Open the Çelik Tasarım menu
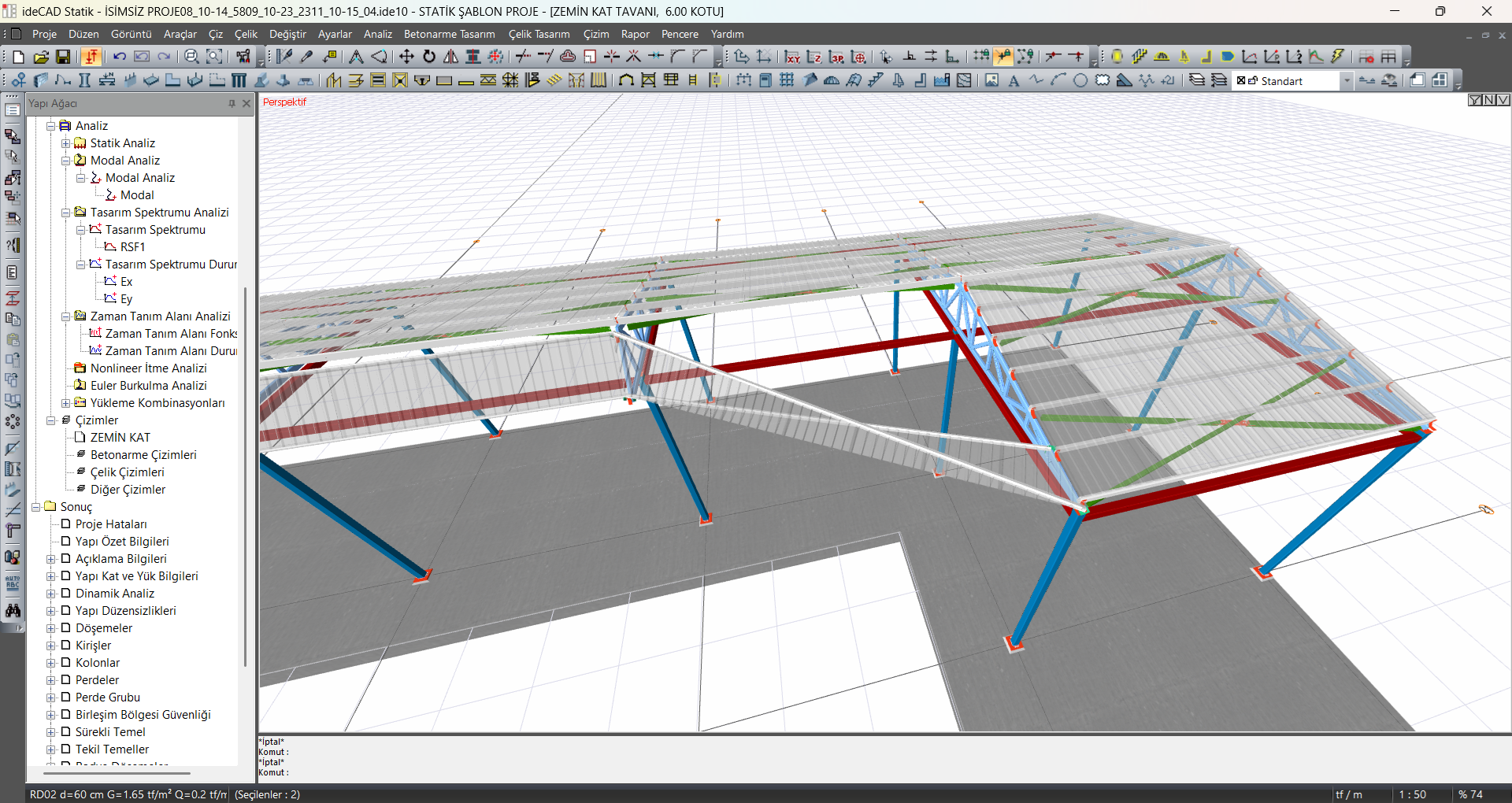Screen dimensions: 1512x803 point(539,34)
